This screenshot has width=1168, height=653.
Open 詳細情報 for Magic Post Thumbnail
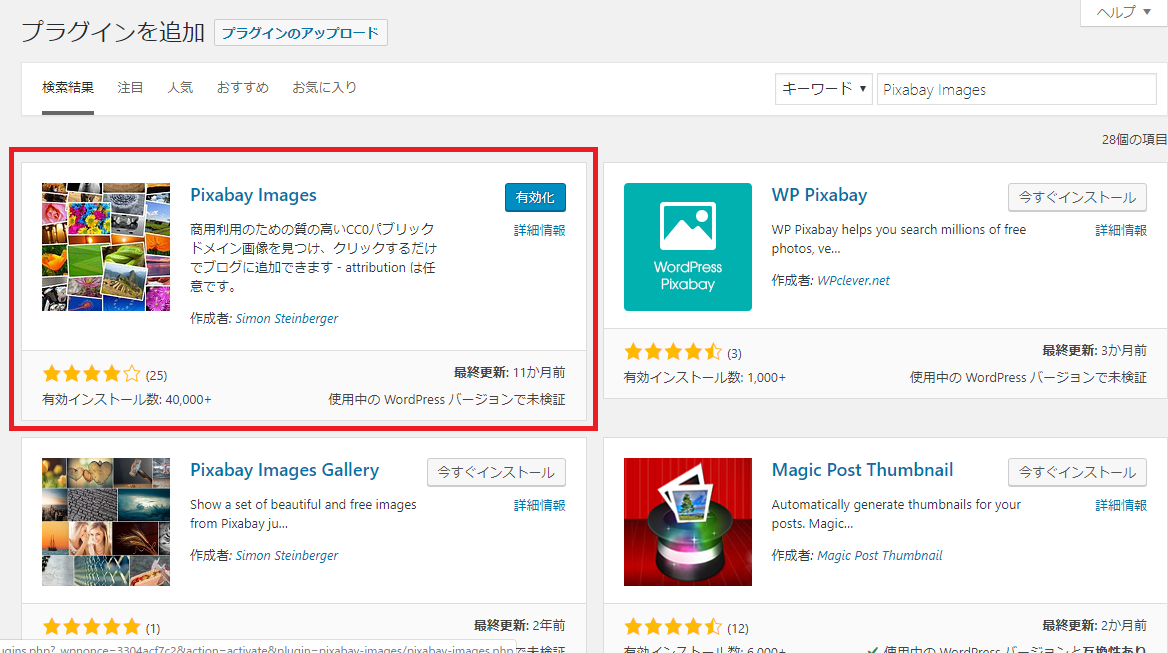pyautogui.click(x=1121, y=506)
